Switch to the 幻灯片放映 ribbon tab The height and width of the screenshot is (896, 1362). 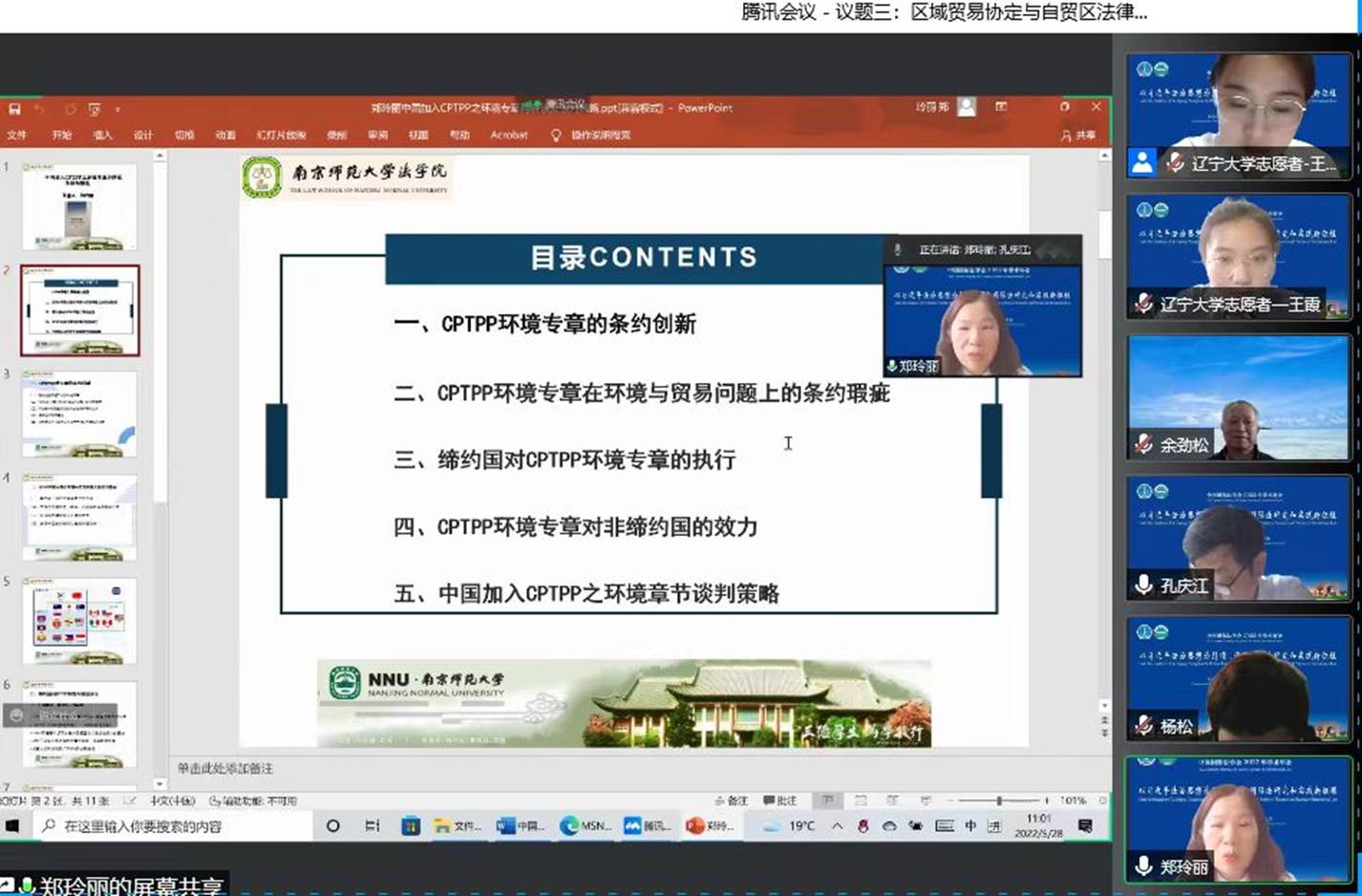click(281, 136)
